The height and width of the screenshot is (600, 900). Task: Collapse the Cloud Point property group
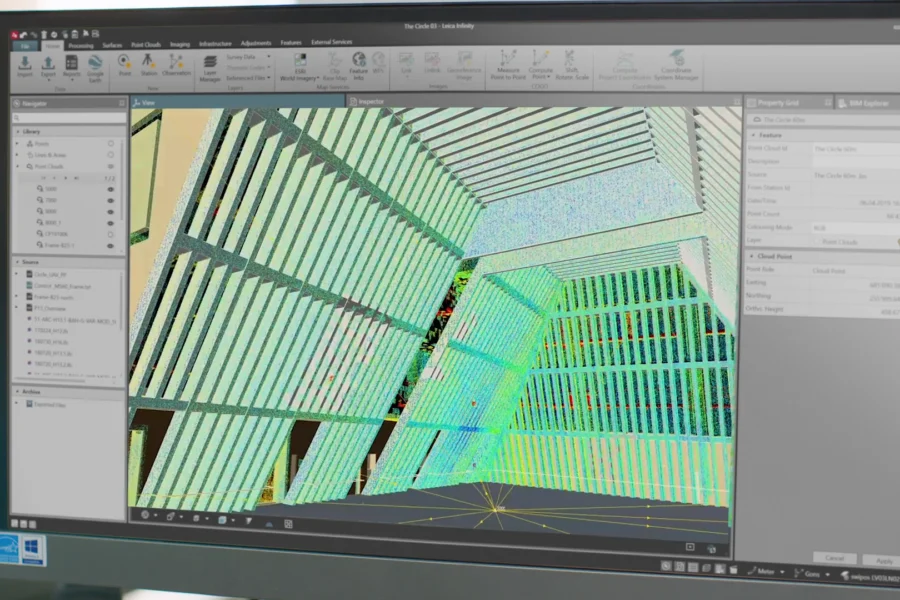click(752, 256)
